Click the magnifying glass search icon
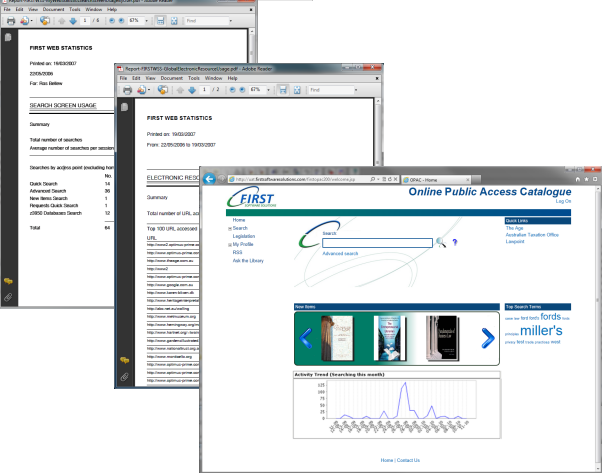The image size is (602, 473). click(x=441, y=242)
